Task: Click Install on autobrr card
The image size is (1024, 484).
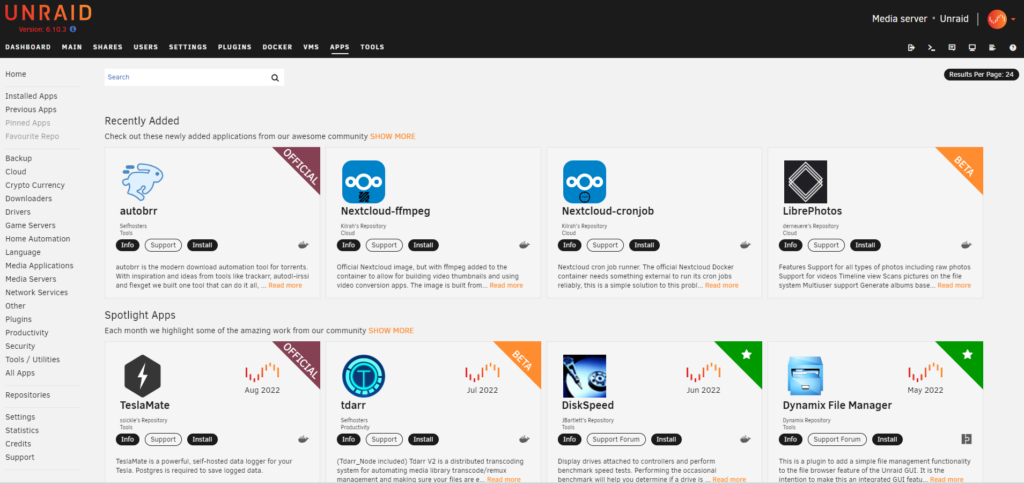Action: pyautogui.click(x=202, y=246)
